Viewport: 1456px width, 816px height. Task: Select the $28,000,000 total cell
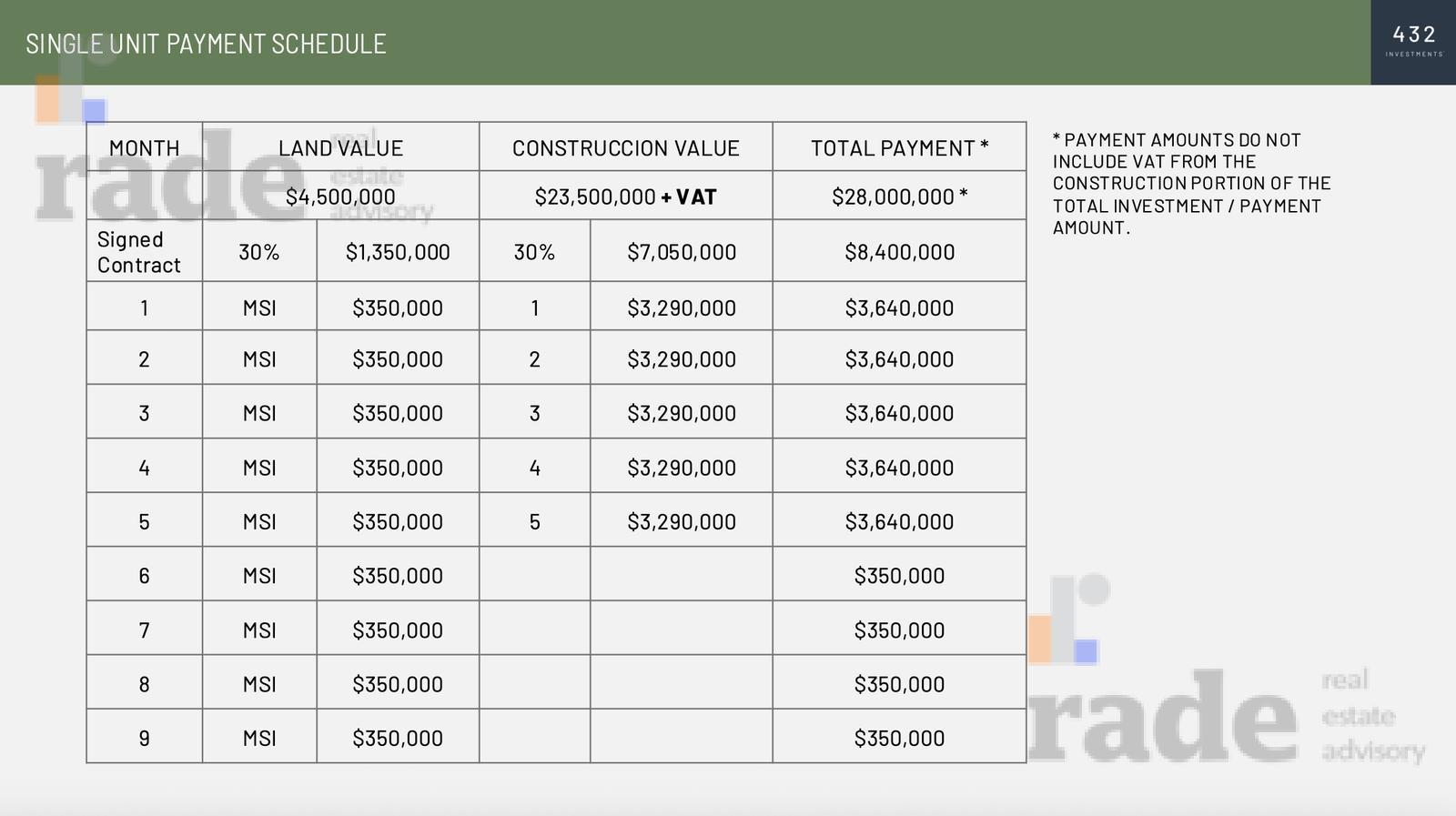(899, 196)
